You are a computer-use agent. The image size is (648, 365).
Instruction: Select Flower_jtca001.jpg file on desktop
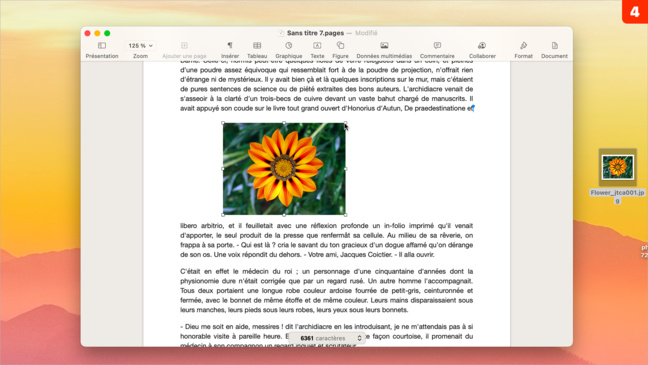(617, 167)
